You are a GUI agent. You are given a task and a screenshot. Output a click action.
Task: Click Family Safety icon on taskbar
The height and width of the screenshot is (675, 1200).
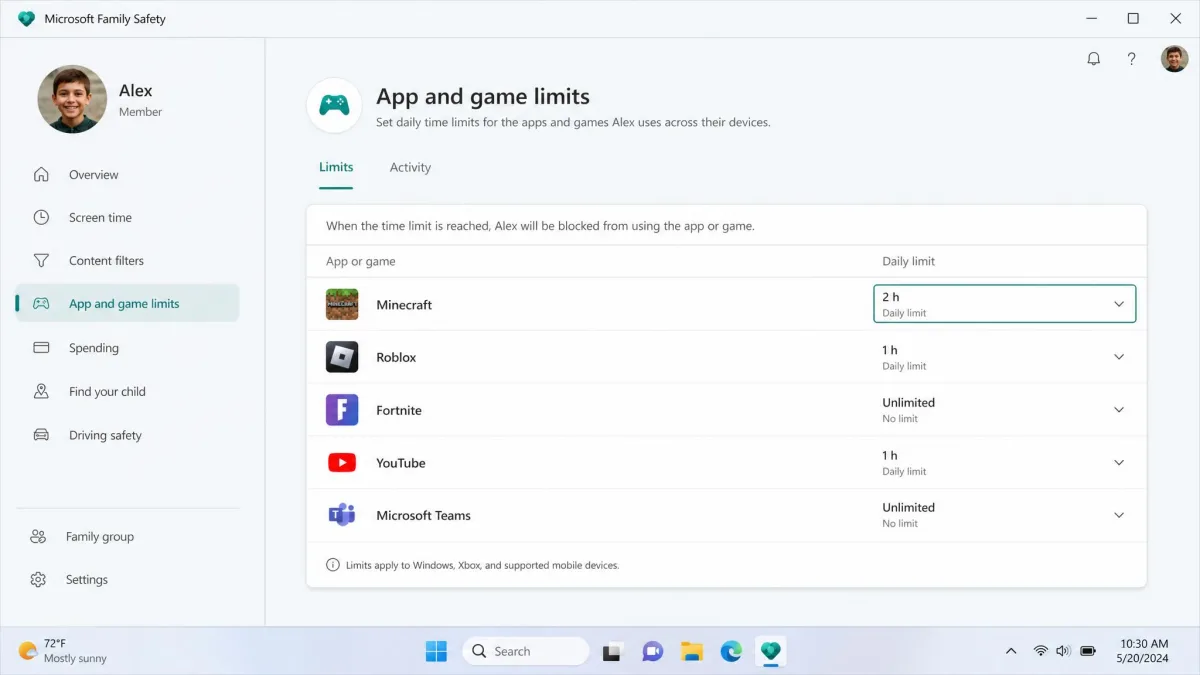click(x=770, y=652)
